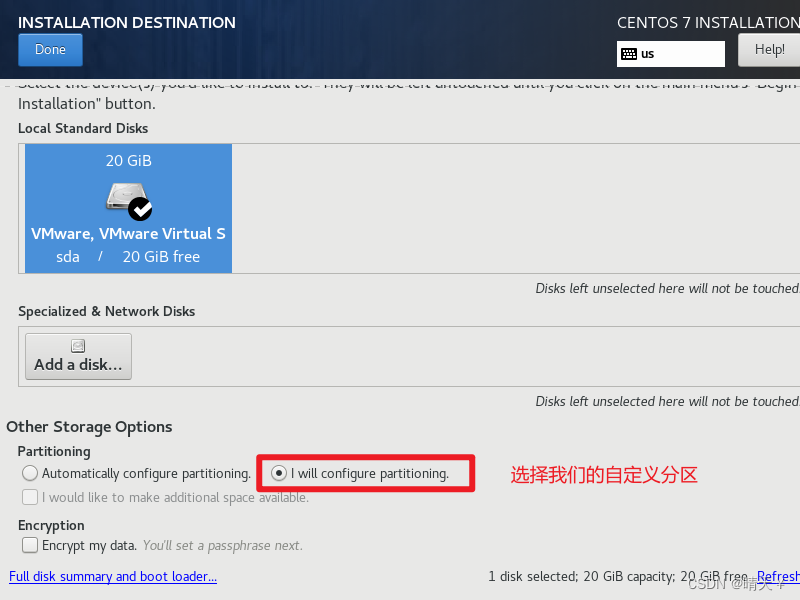
Task: Click the us keyboard layout field
Action: (670, 54)
